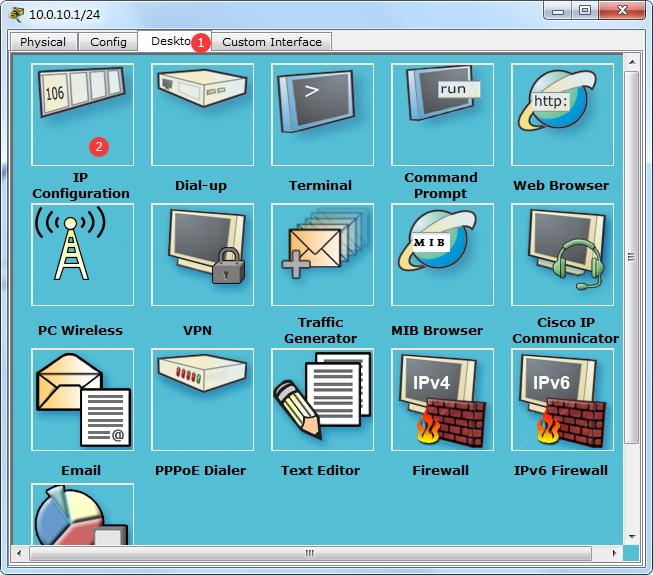The width and height of the screenshot is (653, 575).
Task: Open the Email client
Action: coord(82,399)
